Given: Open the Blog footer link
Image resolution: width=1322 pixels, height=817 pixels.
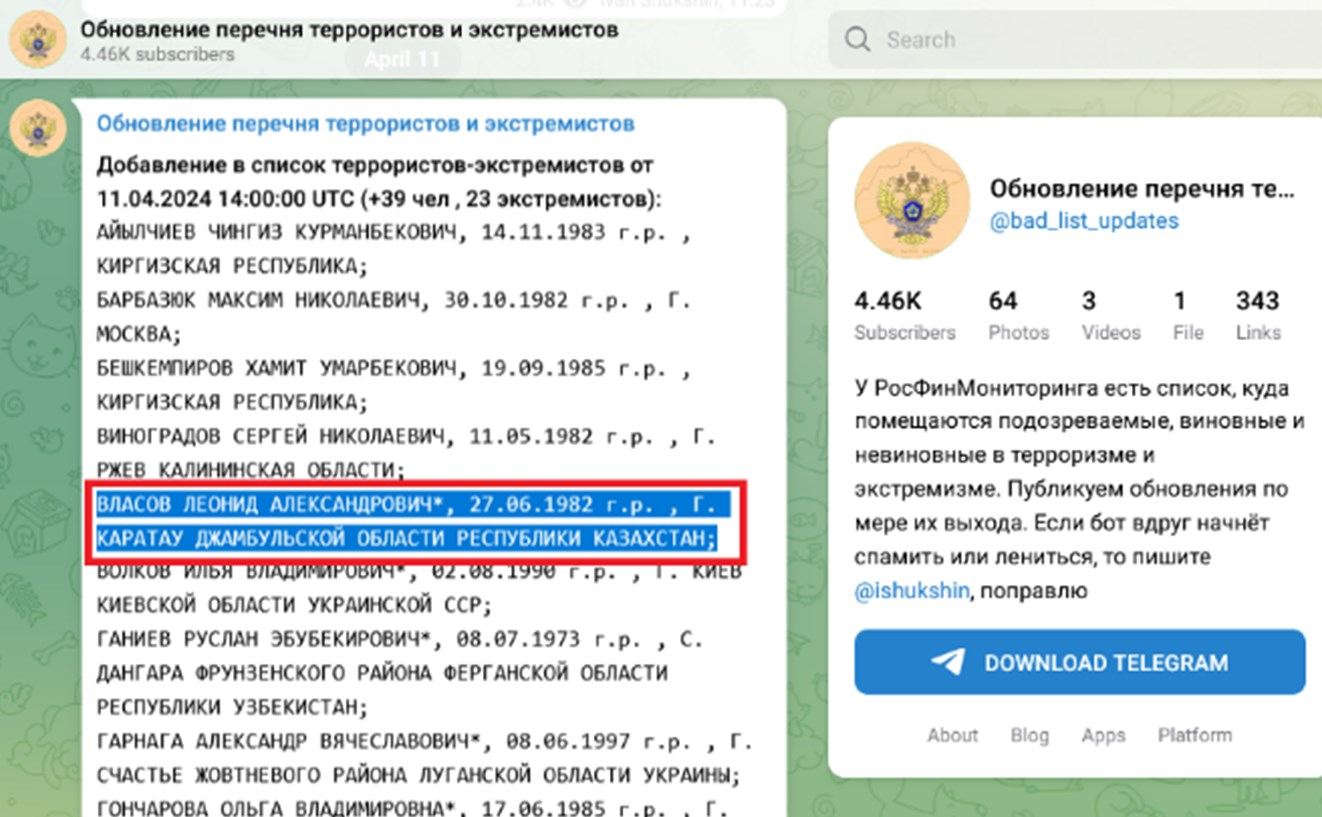Looking at the screenshot, I should (x=1029, y=735).
